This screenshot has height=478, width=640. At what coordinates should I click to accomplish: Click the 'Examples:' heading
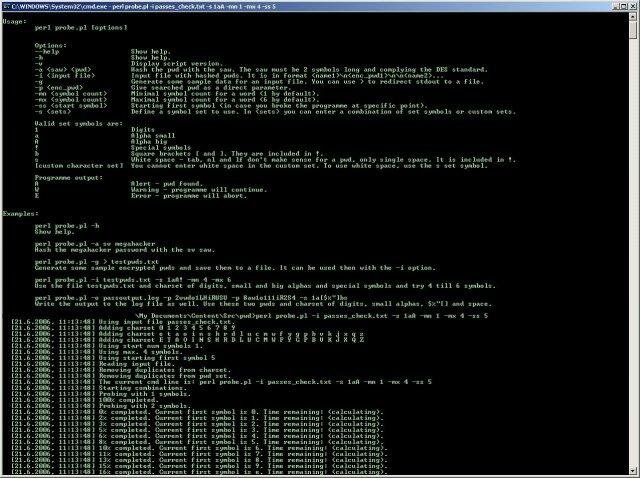click(20, 214)
